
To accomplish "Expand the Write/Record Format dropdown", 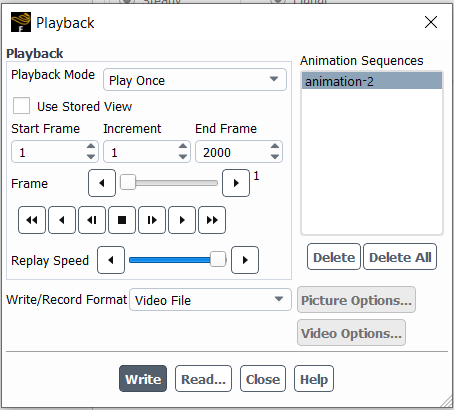I will [210, 300].
